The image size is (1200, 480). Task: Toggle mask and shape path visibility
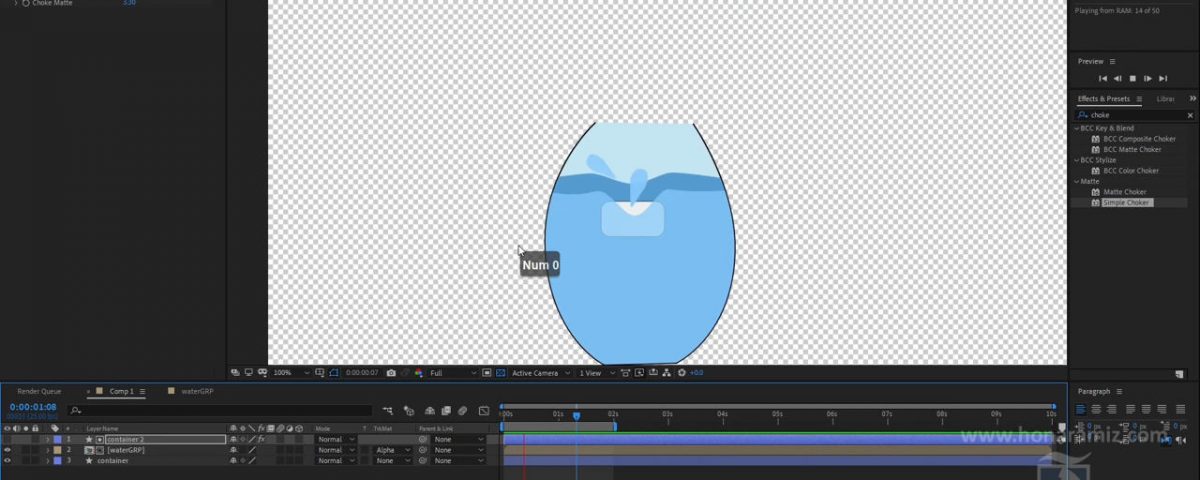pyautogui.click(x=334, y=372)
